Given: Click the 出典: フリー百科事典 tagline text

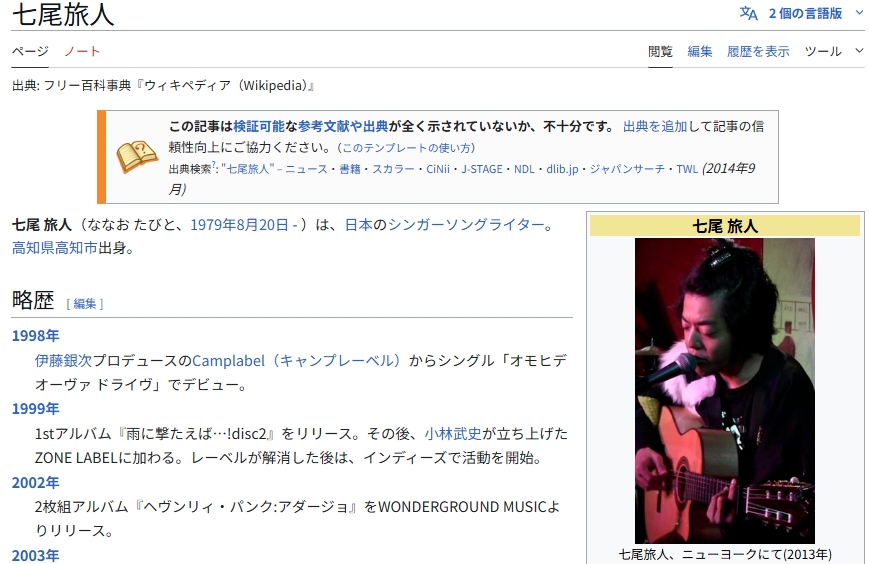Looking at the screenshot, I should tap(164, 85).
